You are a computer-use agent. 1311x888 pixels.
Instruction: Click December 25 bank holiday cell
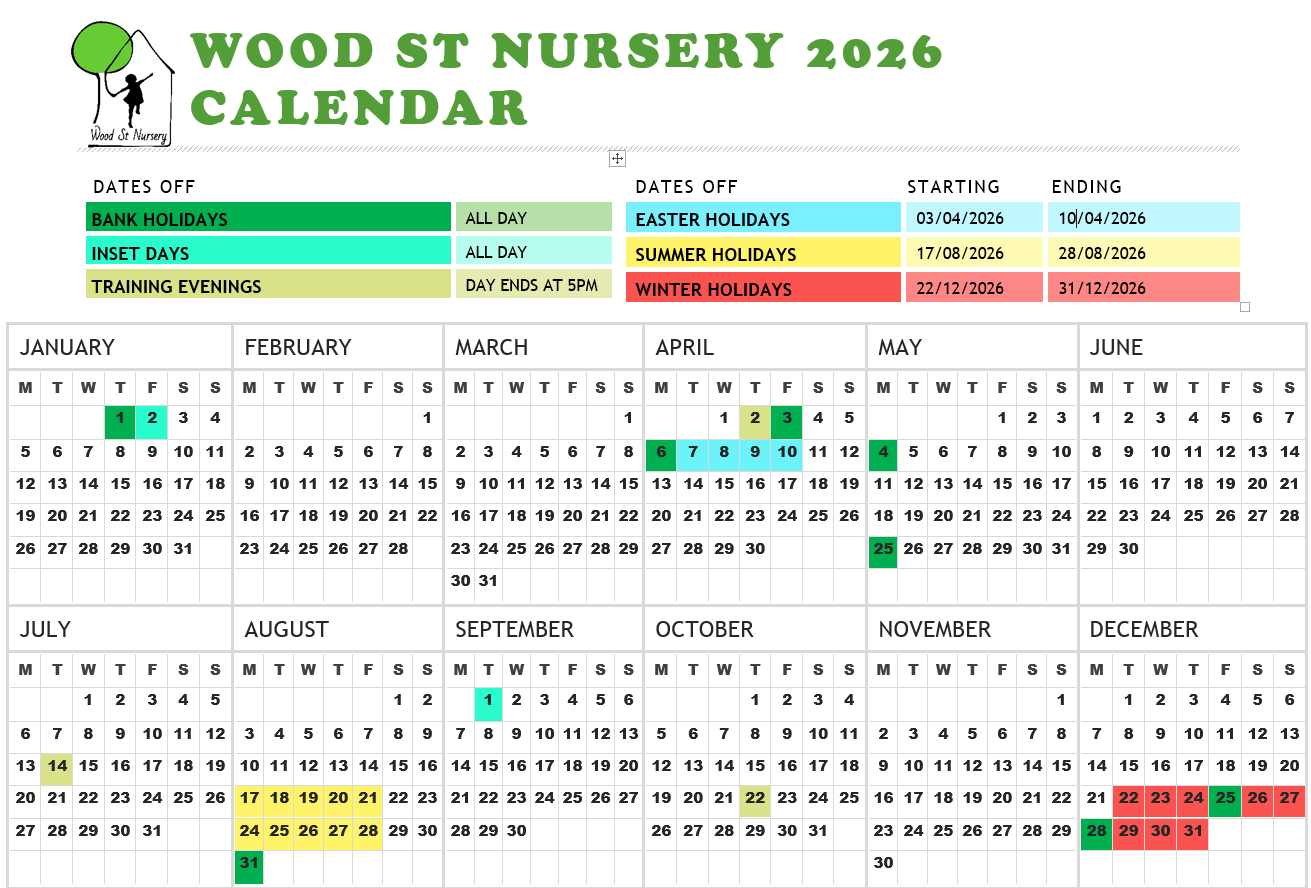pyautogui.click(x=1225, y=802)
